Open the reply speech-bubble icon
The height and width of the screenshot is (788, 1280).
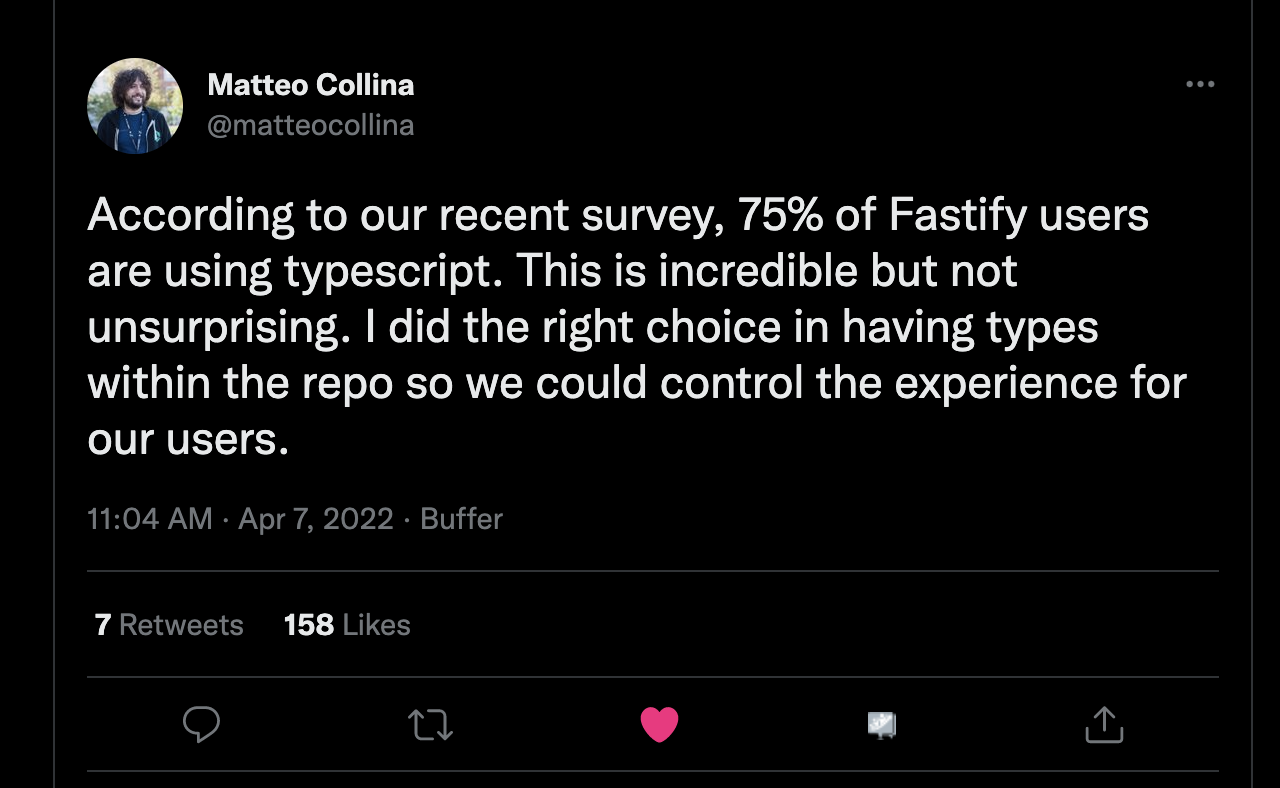pyautogui.click(x=201, y=724)
